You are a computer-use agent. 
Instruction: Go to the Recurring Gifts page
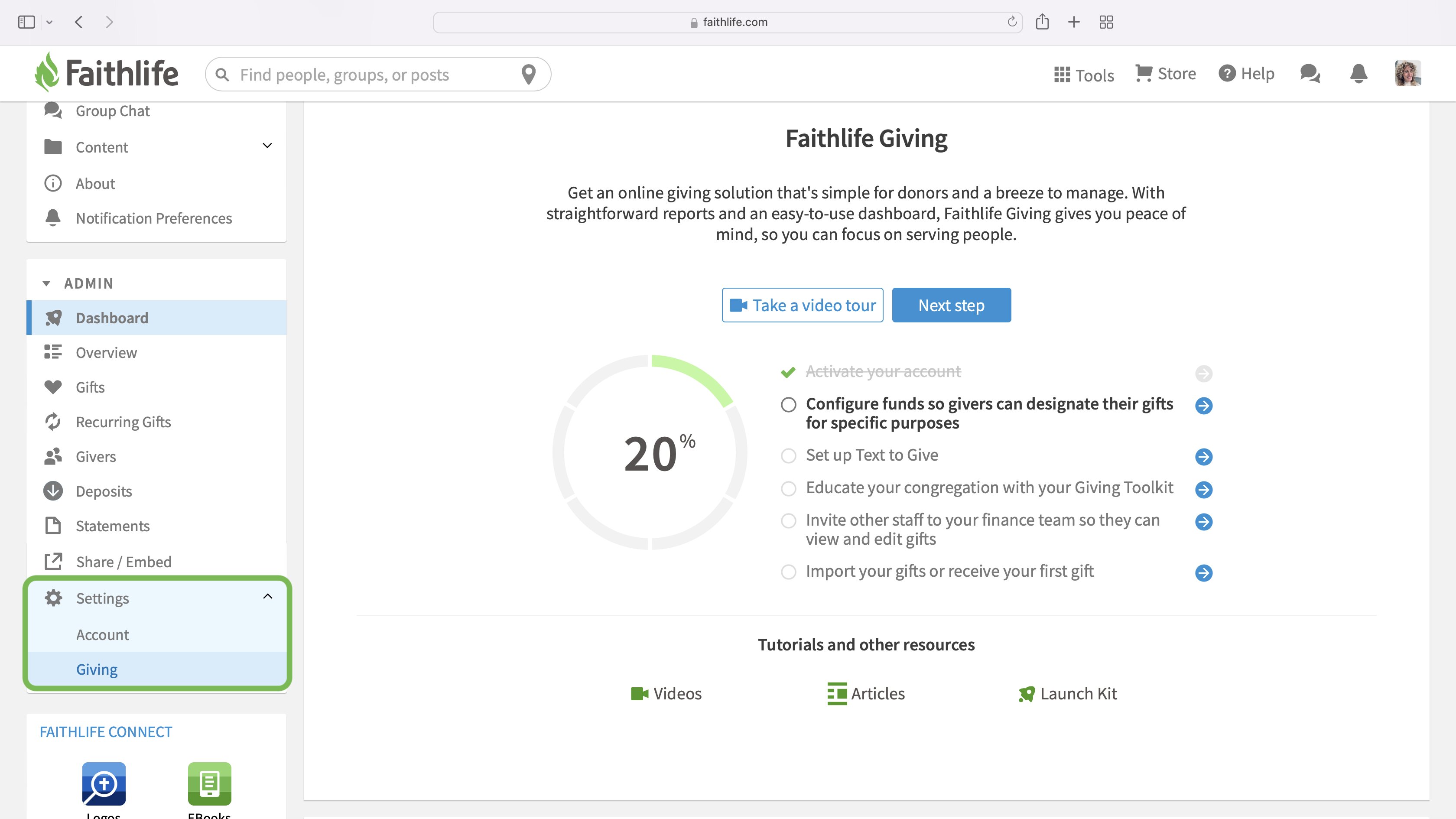click(156, 422)
